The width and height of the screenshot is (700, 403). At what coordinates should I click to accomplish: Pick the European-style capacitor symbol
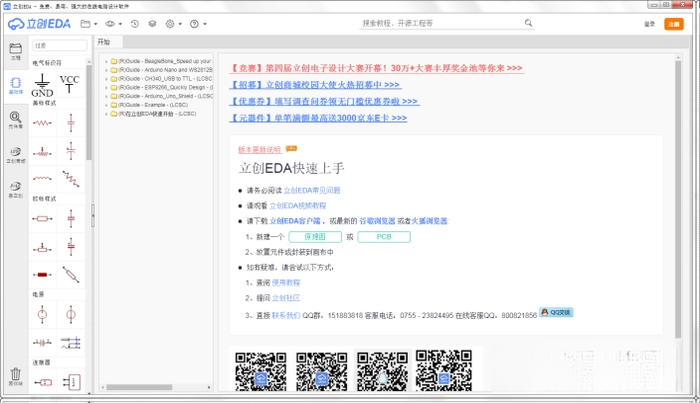point(71,219)
